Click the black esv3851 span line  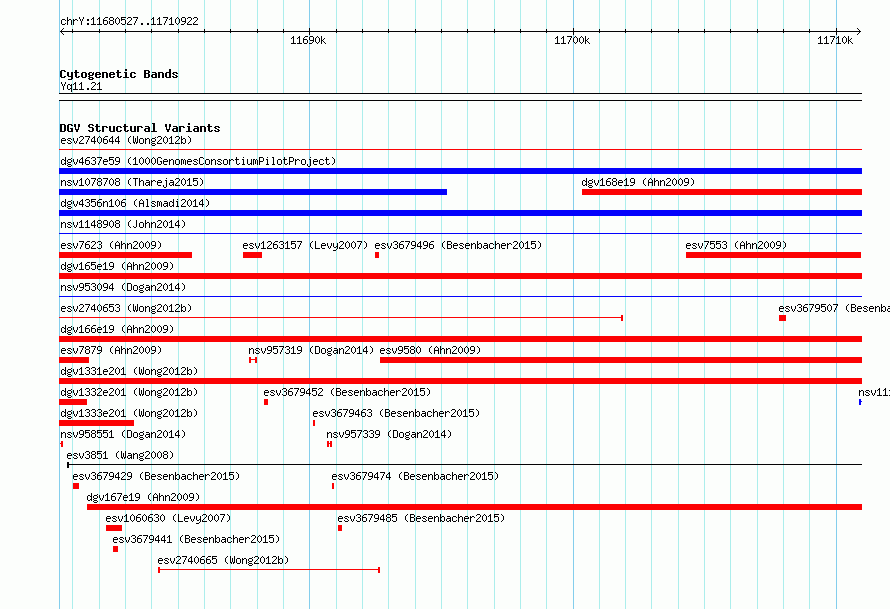coord(464,465)
